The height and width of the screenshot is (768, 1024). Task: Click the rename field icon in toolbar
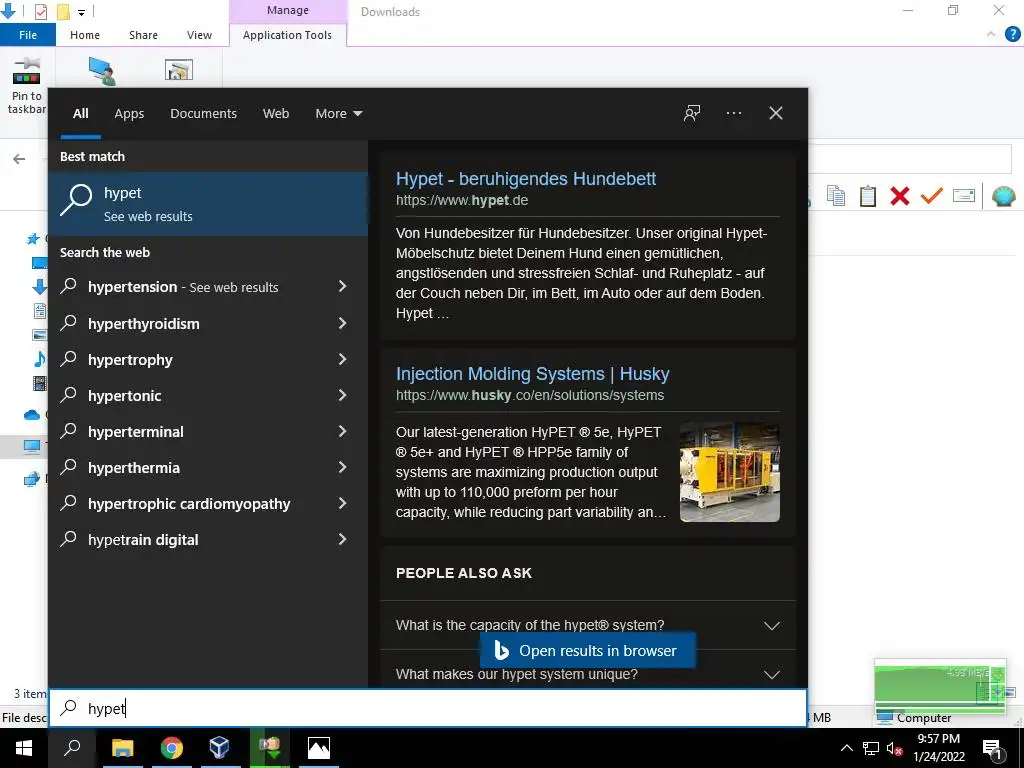pyautogui.click(x=964, y=195)
